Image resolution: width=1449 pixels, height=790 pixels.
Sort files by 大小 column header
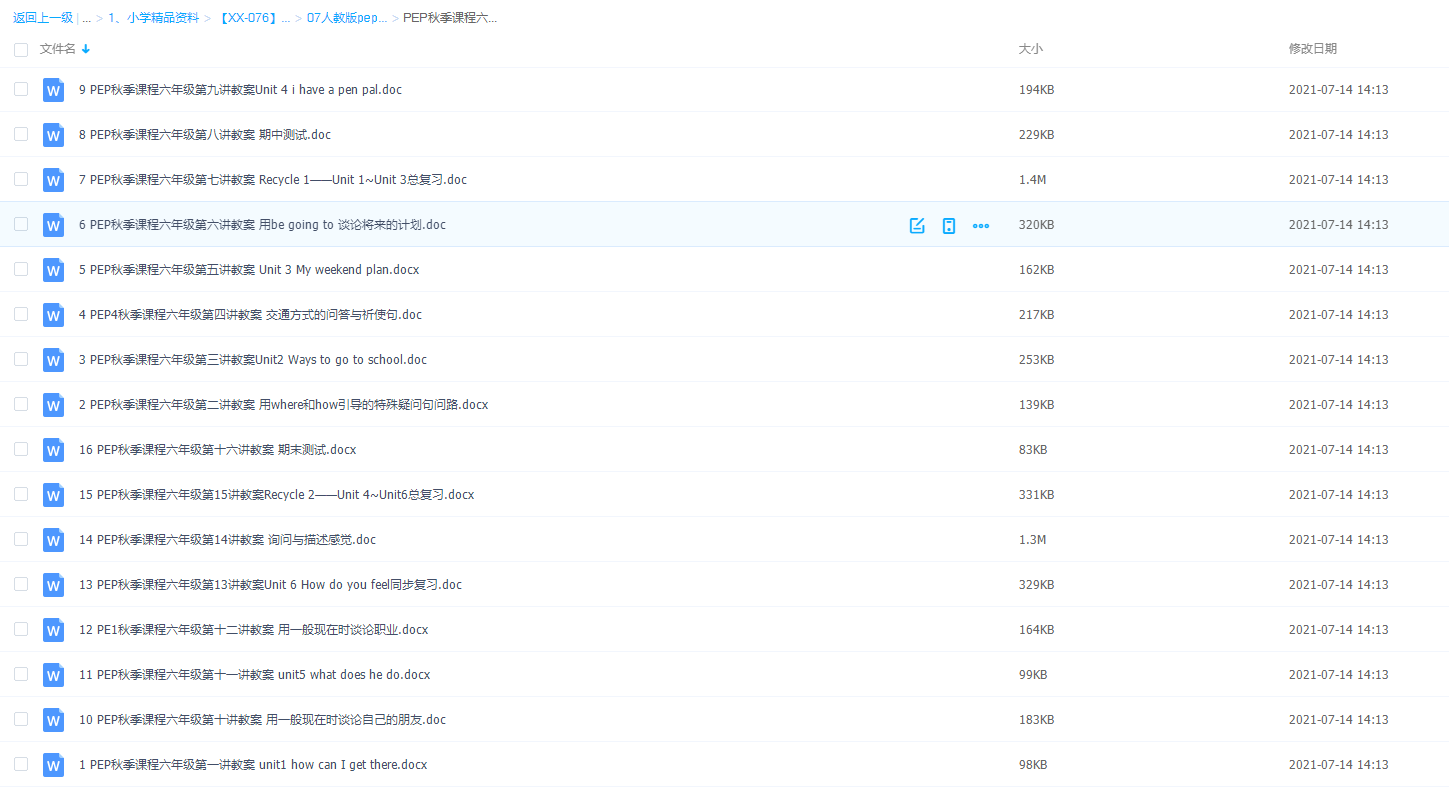(1030, 49)
